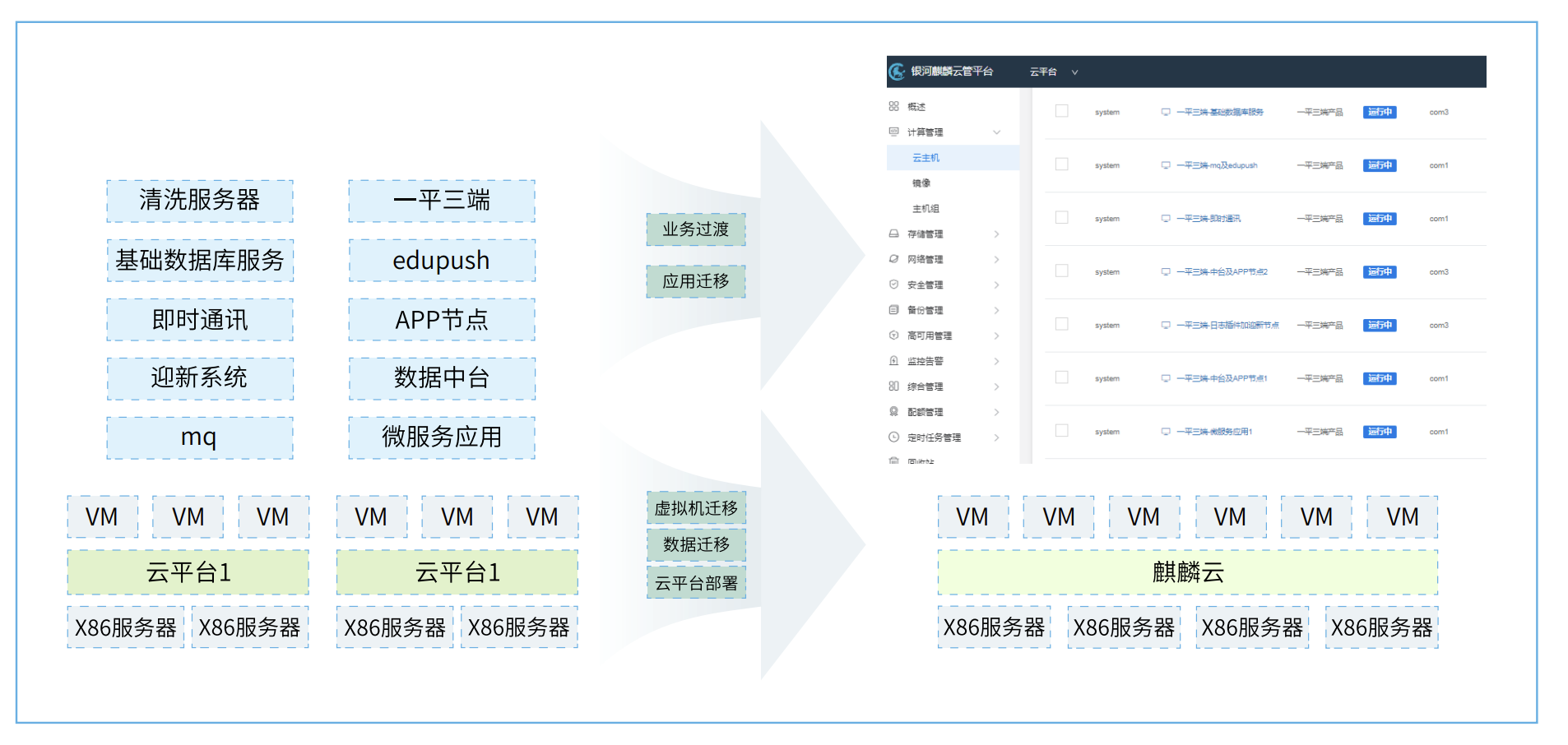Viewport: 1568px width, 745px height.
Task: Expand the 监控告警 chevron
Action: [997, 362]
